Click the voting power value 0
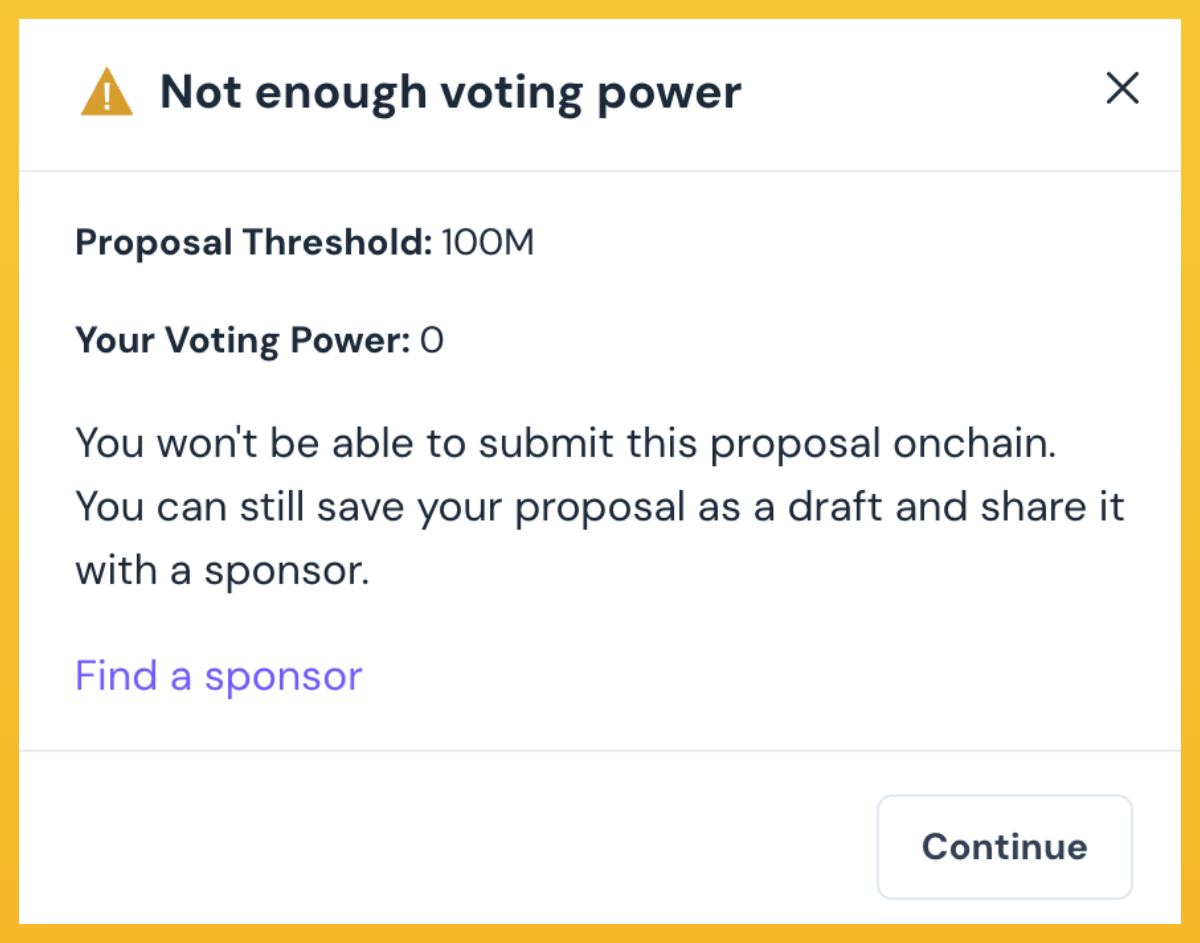 point(432,341)
